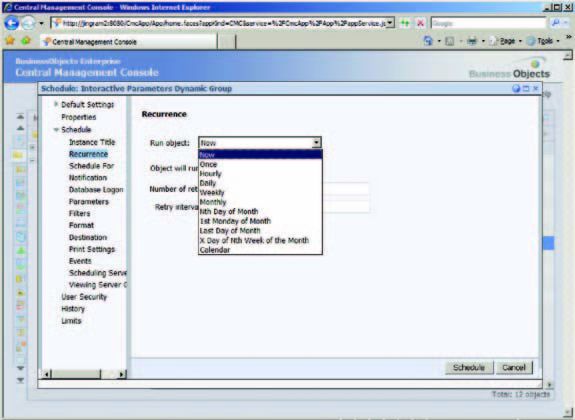Expand the Default Settings node
The width and height of the screenshot is (575, 420).
click(x=56, y=105)
